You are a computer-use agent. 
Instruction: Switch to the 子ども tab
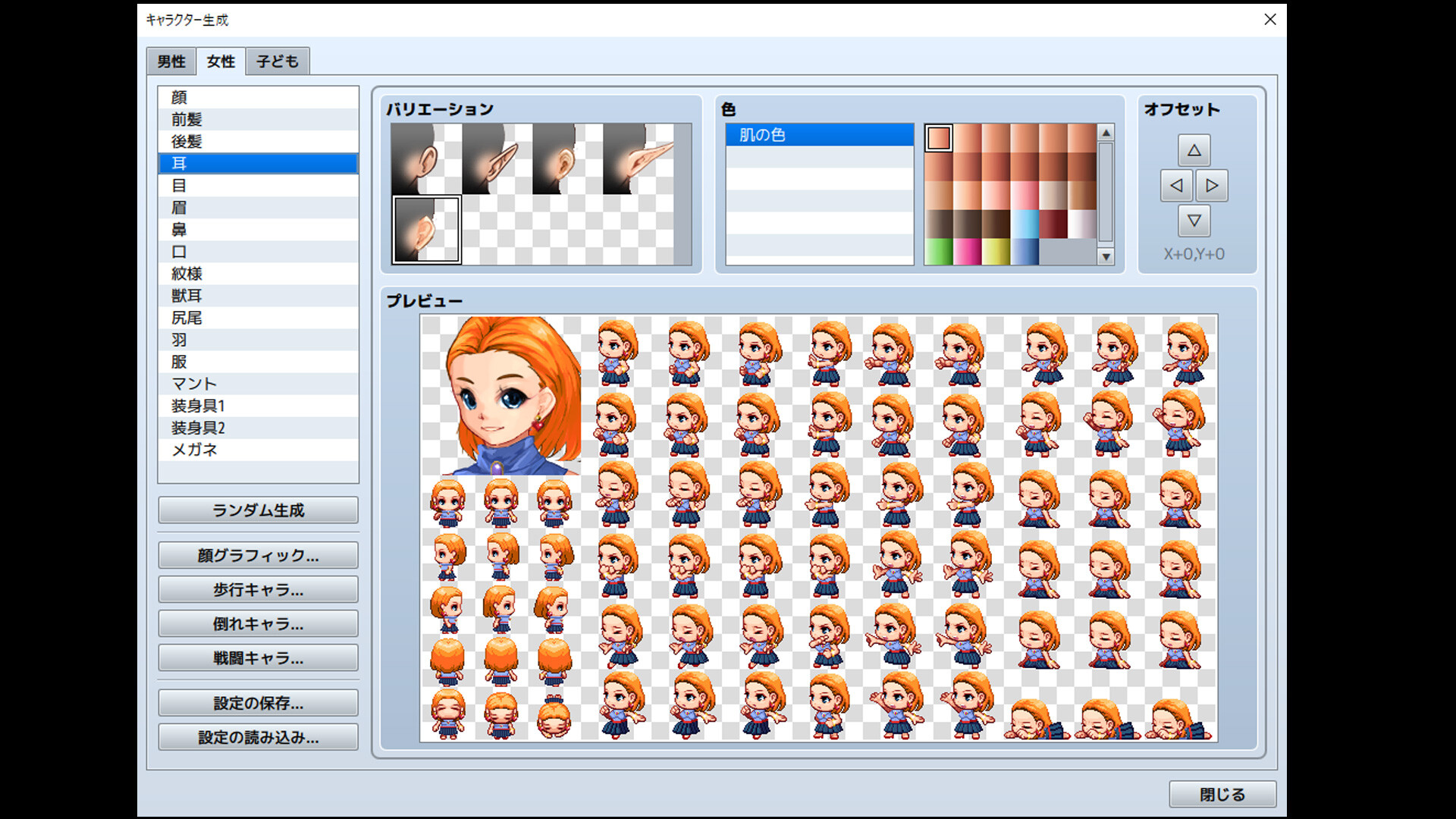pos(277,61)
